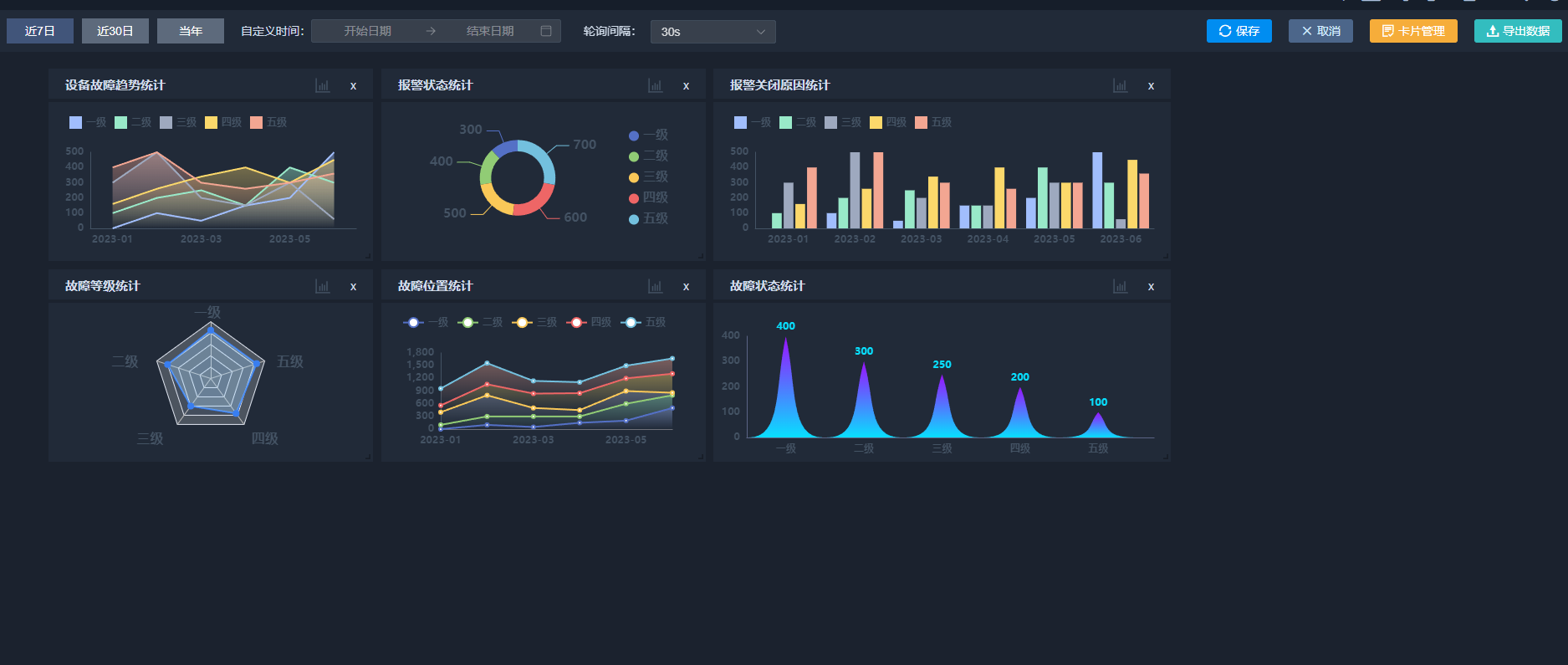
Task: Open chart type icon on 报警关闭原因统计 card
Action: tap(1120, 85)
